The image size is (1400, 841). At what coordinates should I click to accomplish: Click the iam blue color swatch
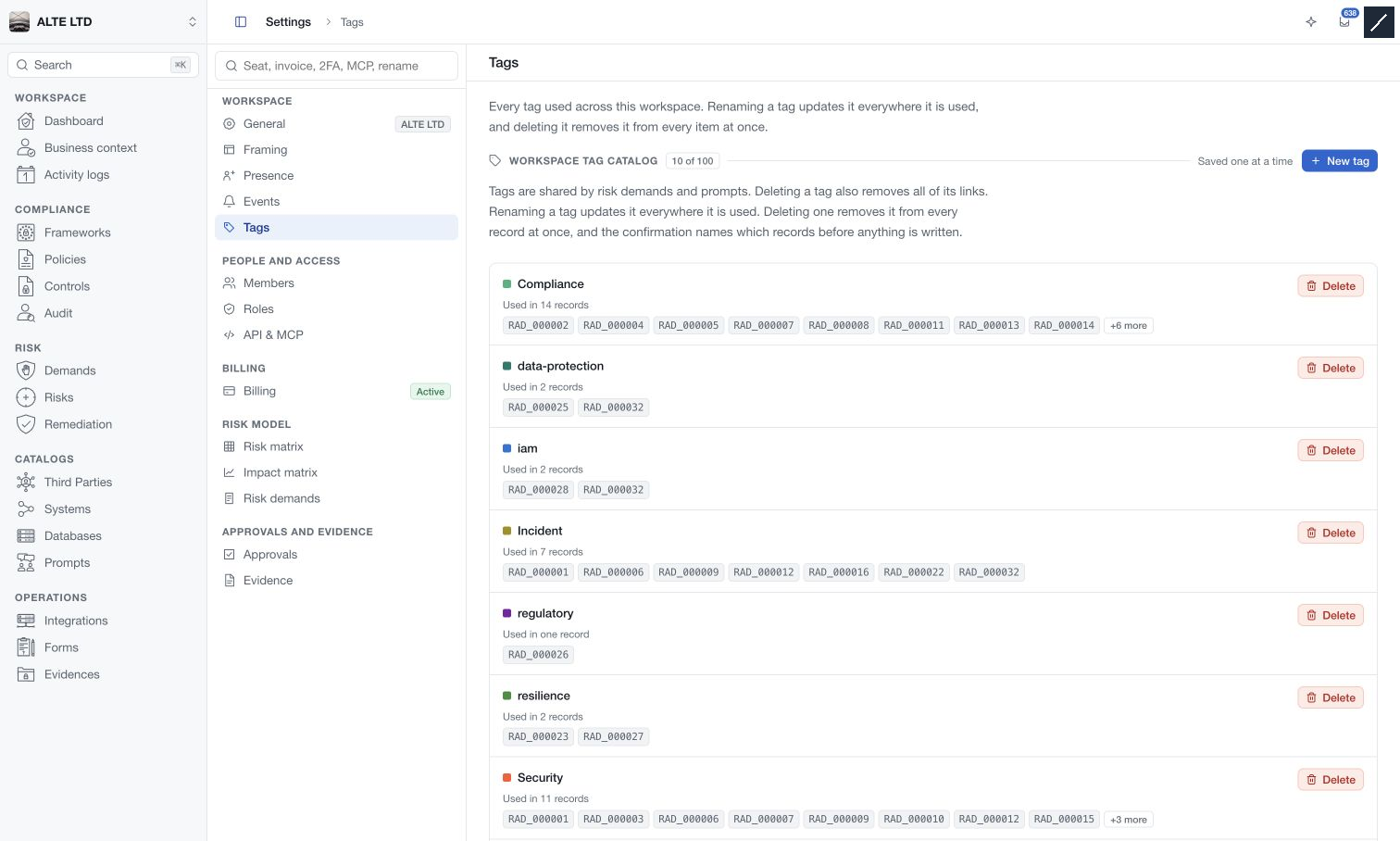click(x=506, y=448)
